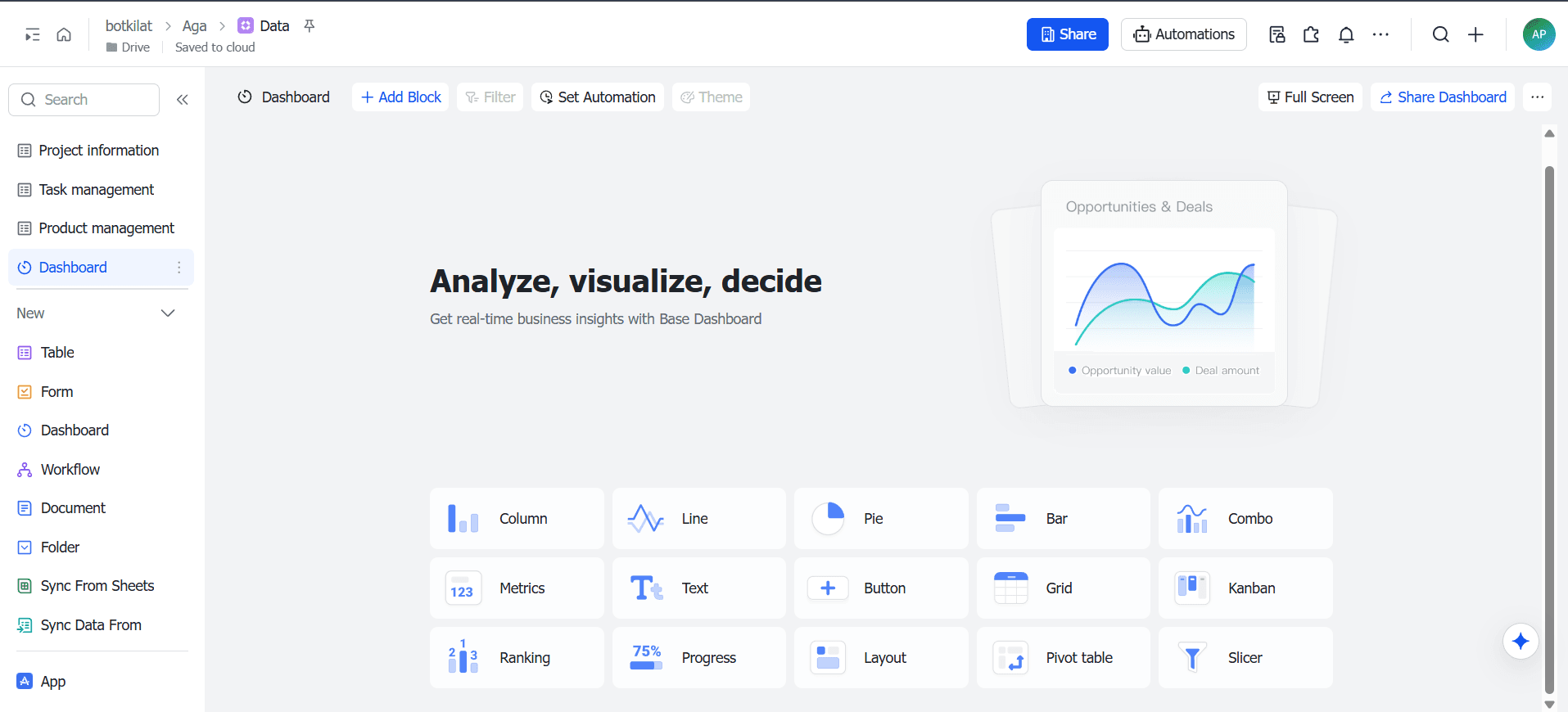
Task: Open Project information table
Action: (x=101, y=151)
